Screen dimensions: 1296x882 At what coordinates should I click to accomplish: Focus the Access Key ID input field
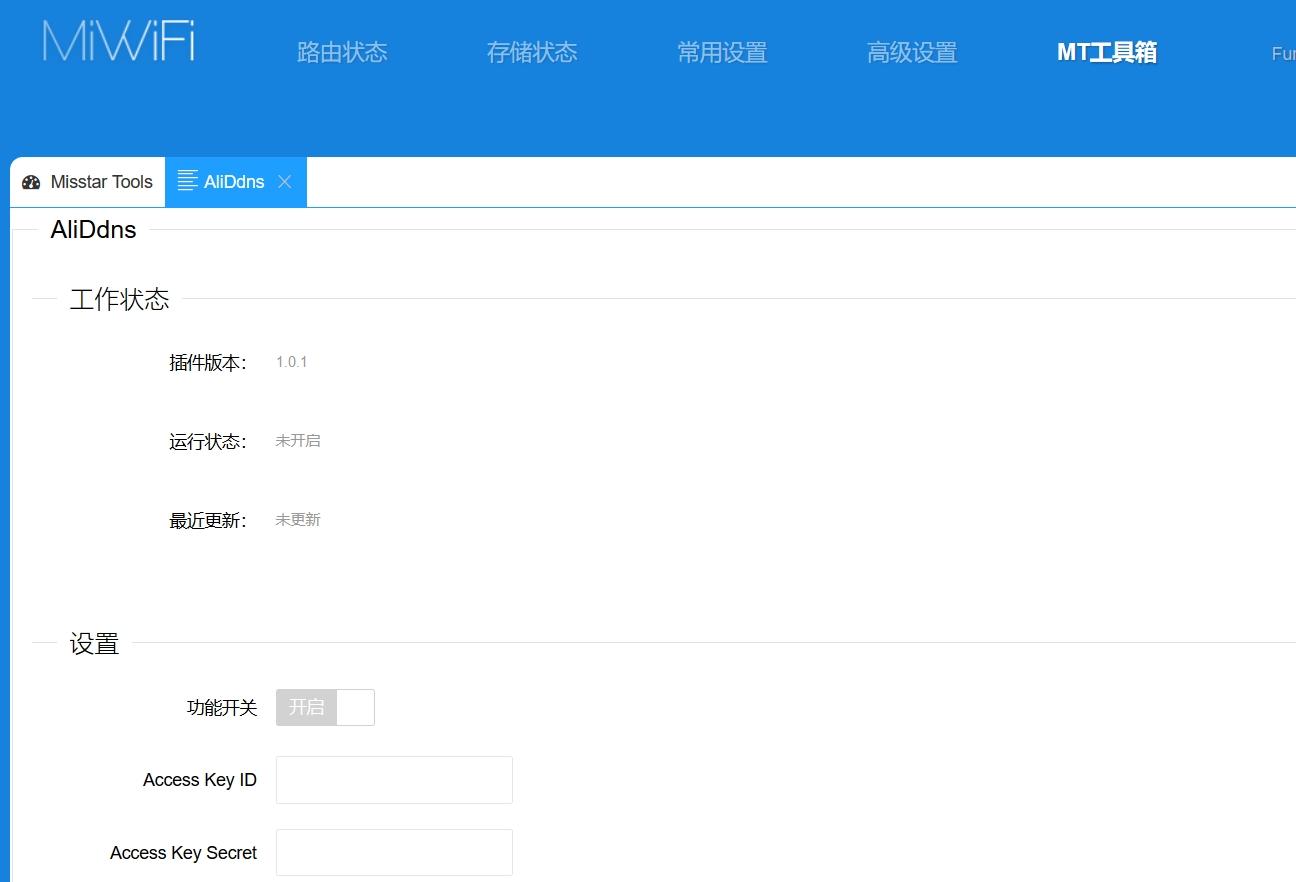tap(394, 780)
